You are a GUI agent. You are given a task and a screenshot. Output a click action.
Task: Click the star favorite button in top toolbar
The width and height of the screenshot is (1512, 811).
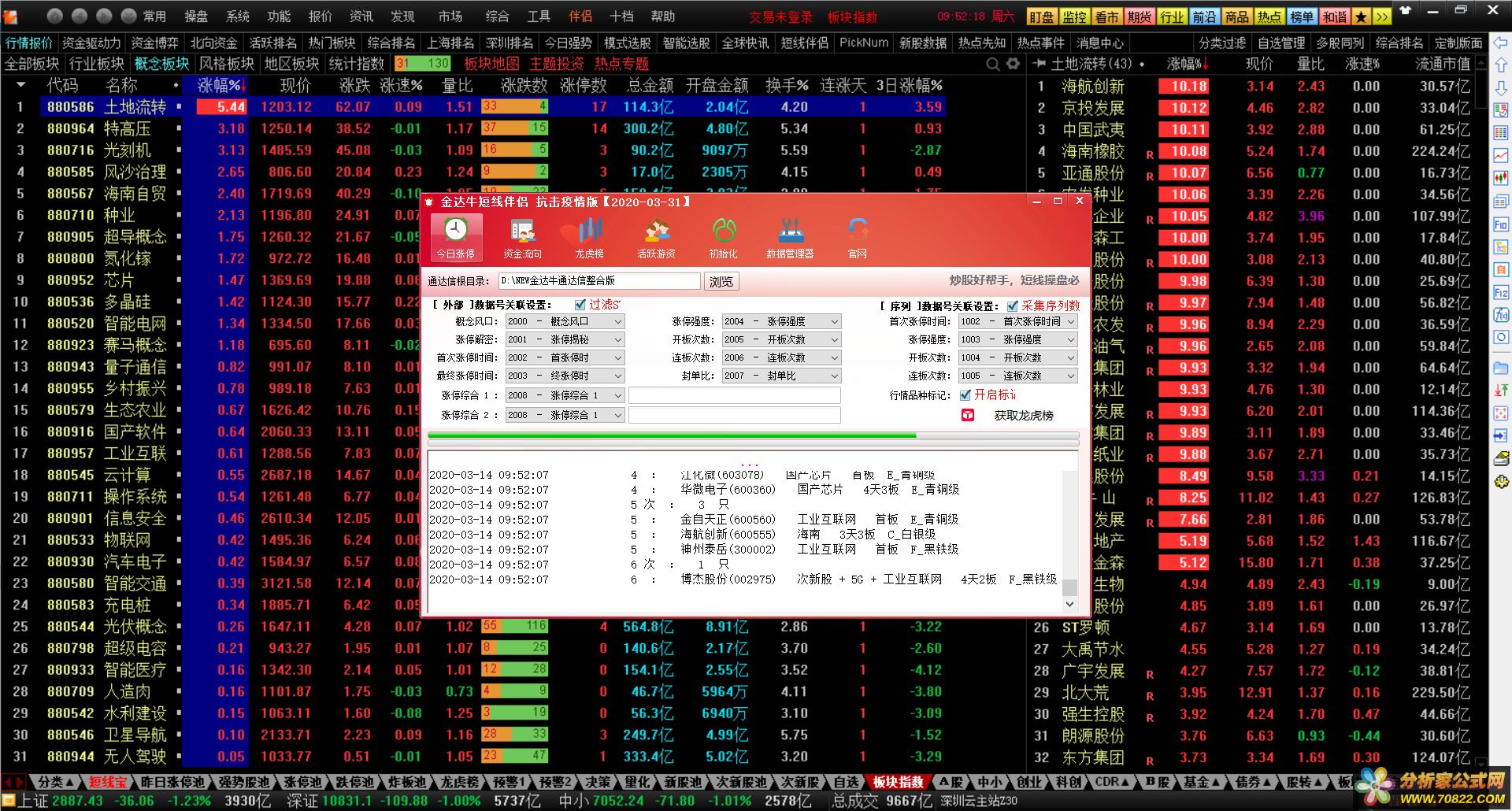[1361, 17]
